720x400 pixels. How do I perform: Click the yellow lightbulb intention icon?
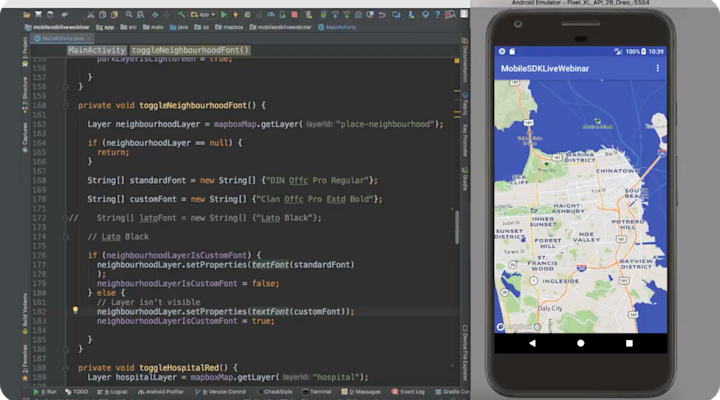point(75,310)
